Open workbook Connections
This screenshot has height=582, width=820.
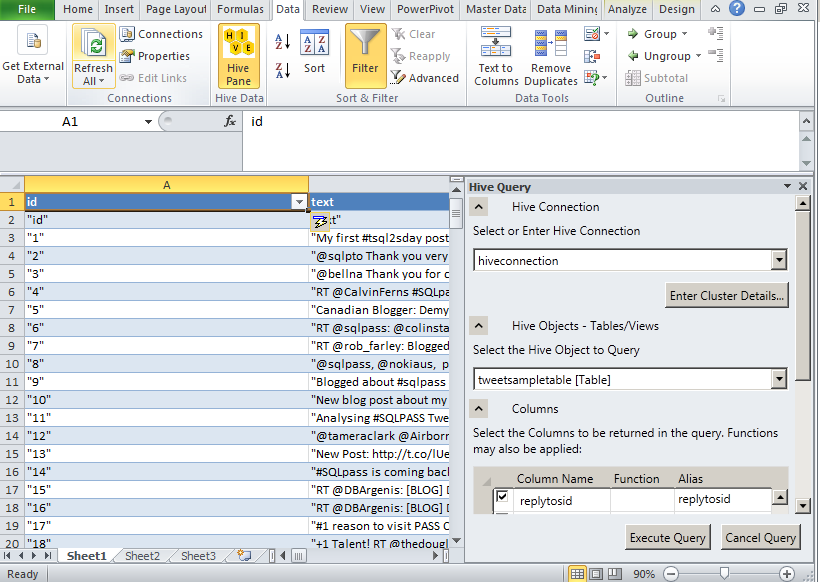tap(161, 34)
